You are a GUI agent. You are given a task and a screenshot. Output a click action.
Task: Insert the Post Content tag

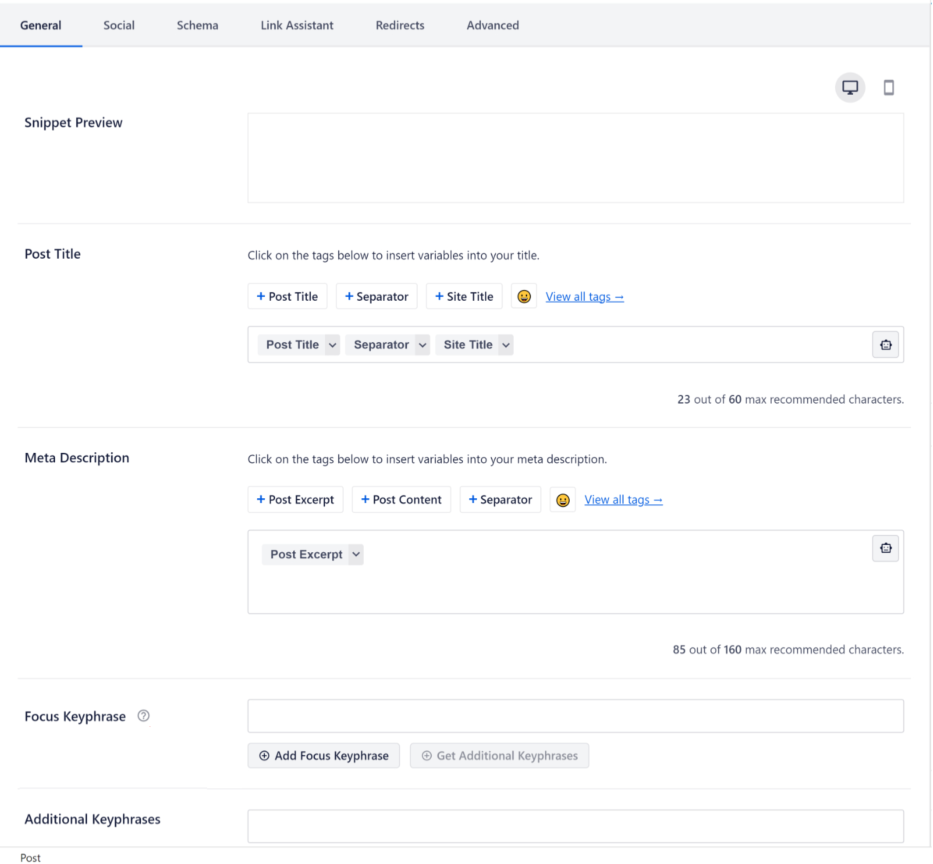tap(401, 499)
